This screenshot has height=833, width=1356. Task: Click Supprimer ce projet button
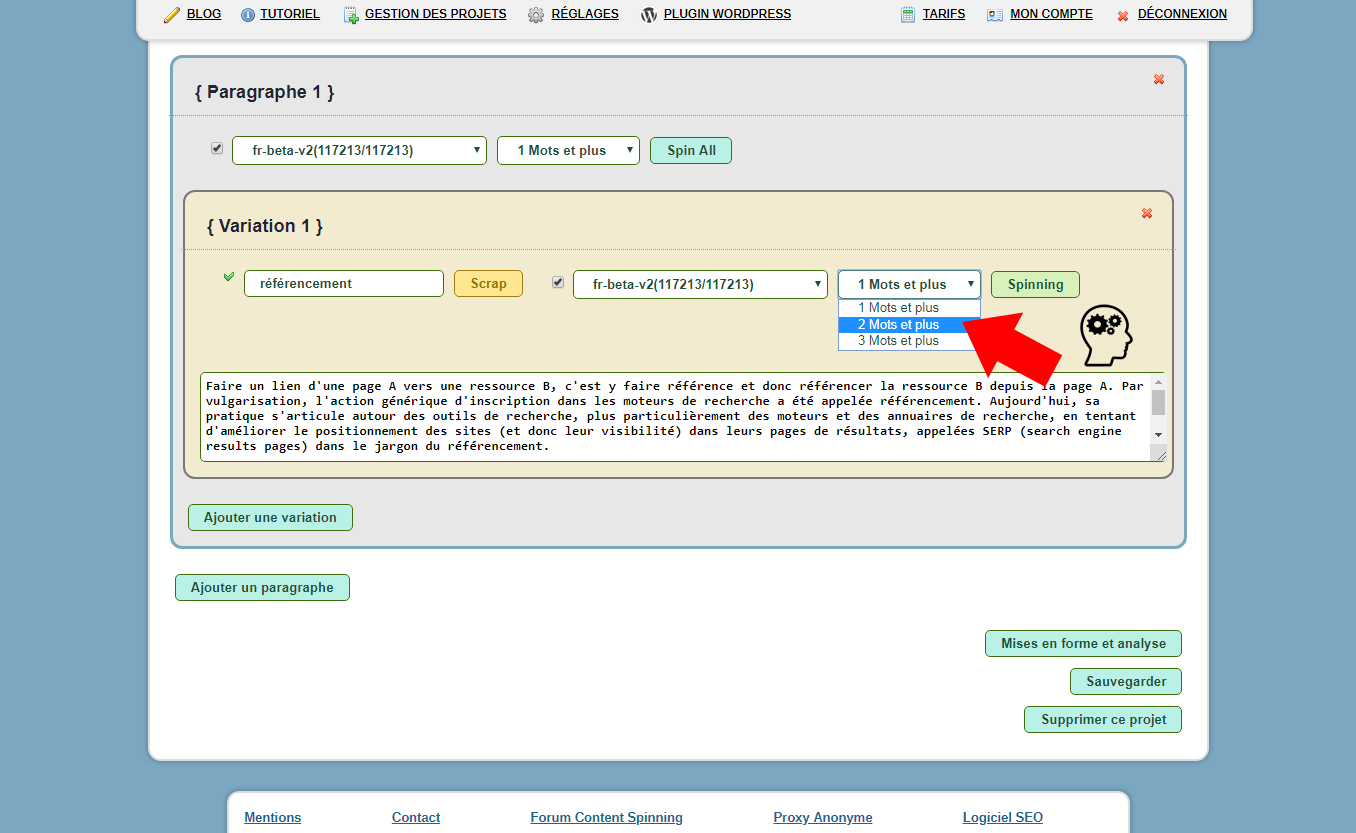pos(1103,719)
